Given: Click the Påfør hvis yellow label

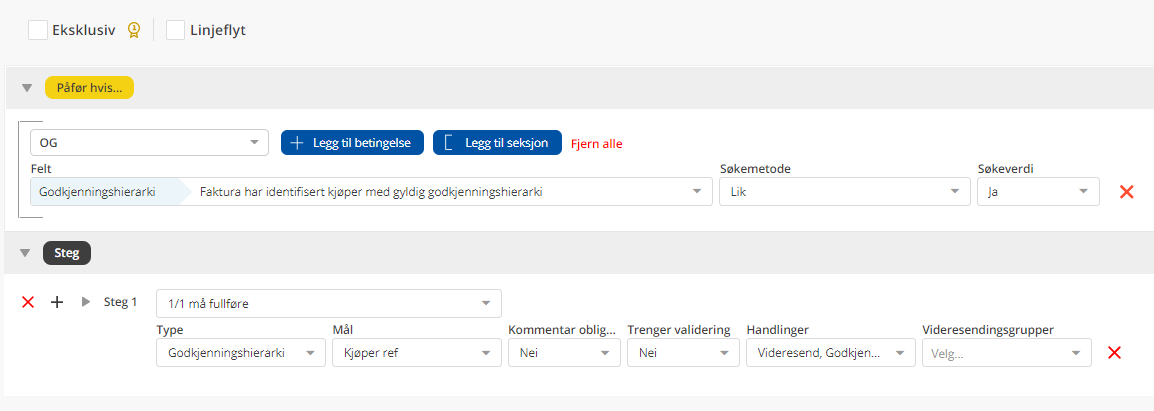Looking at the screenshot, I should 89,88.
